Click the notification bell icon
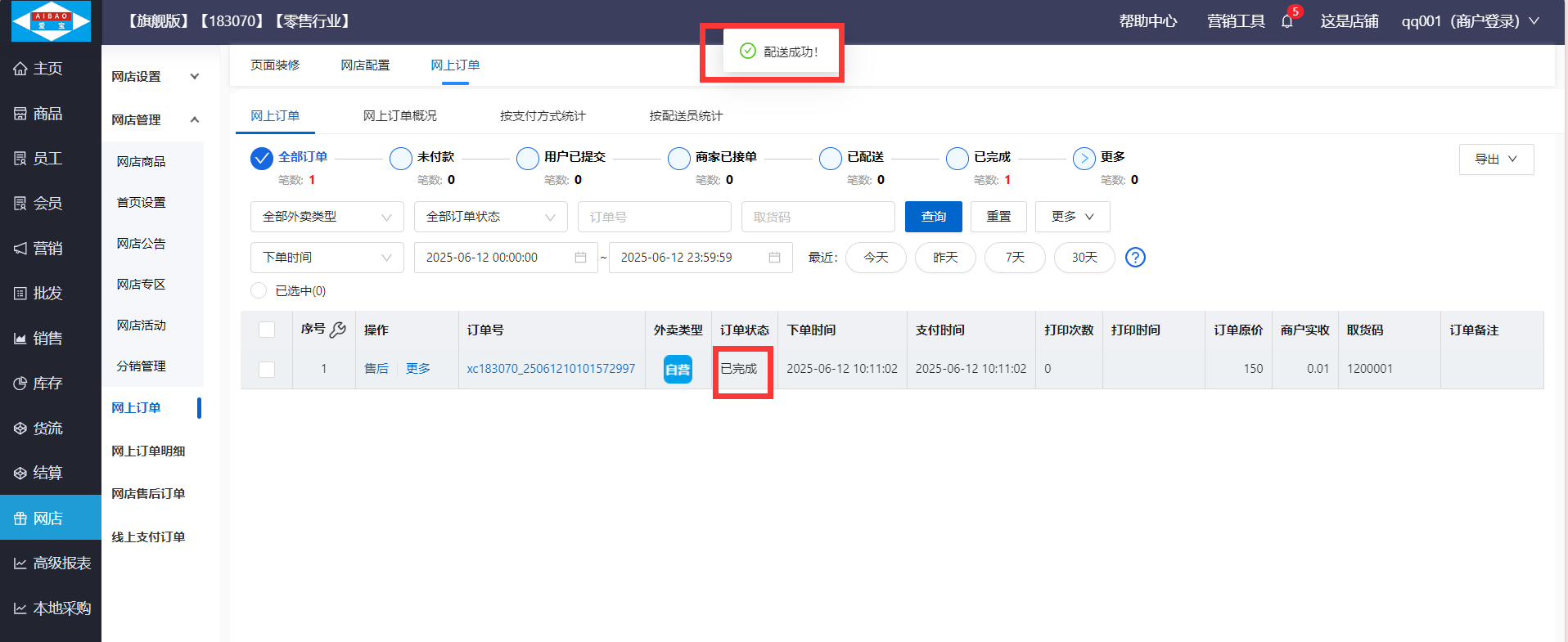 (1286, 21)
